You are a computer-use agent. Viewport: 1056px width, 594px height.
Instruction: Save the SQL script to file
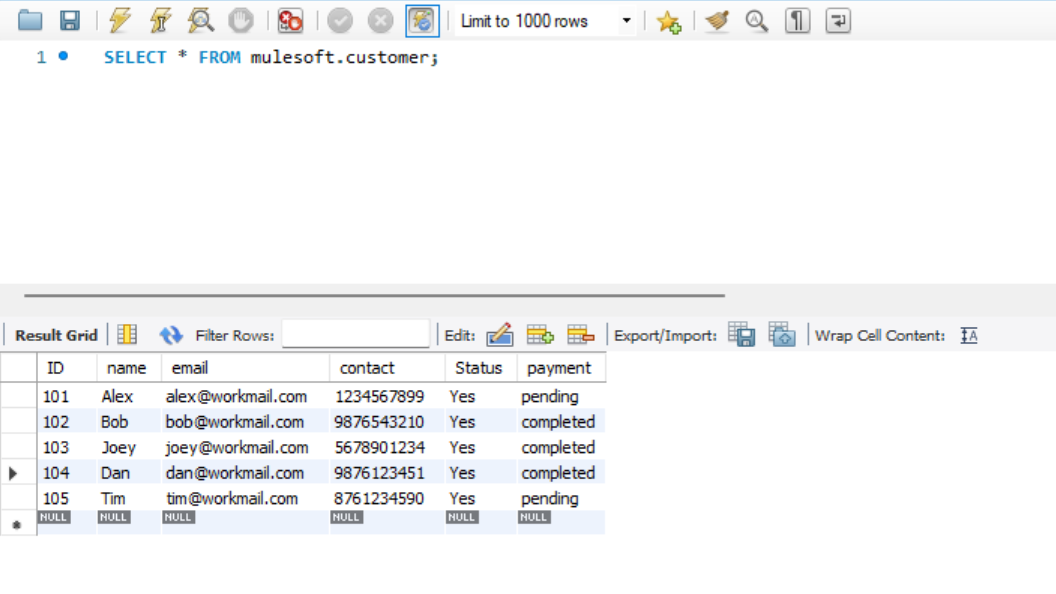[69, 20]
